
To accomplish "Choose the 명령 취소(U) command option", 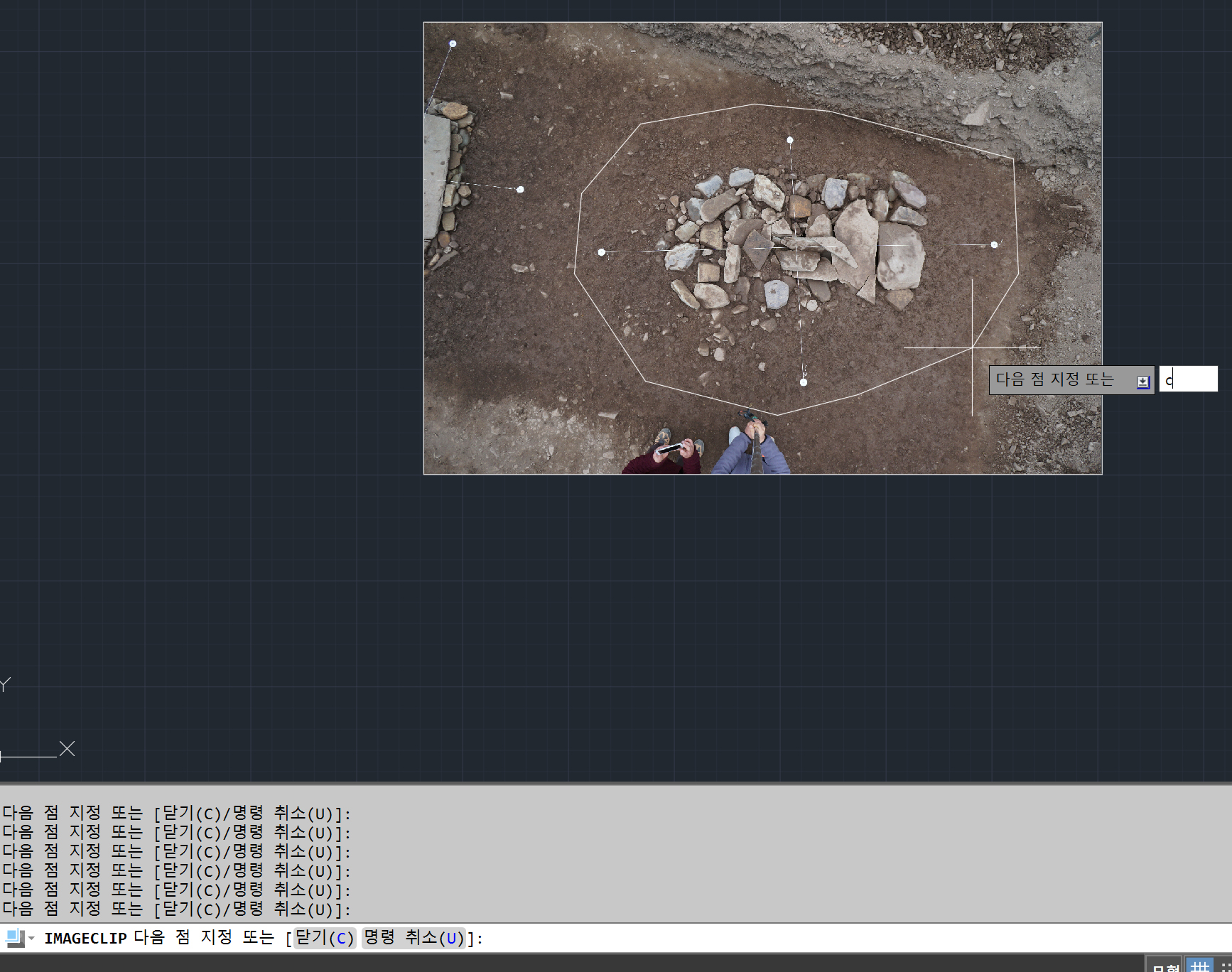I will pos(414,939).
